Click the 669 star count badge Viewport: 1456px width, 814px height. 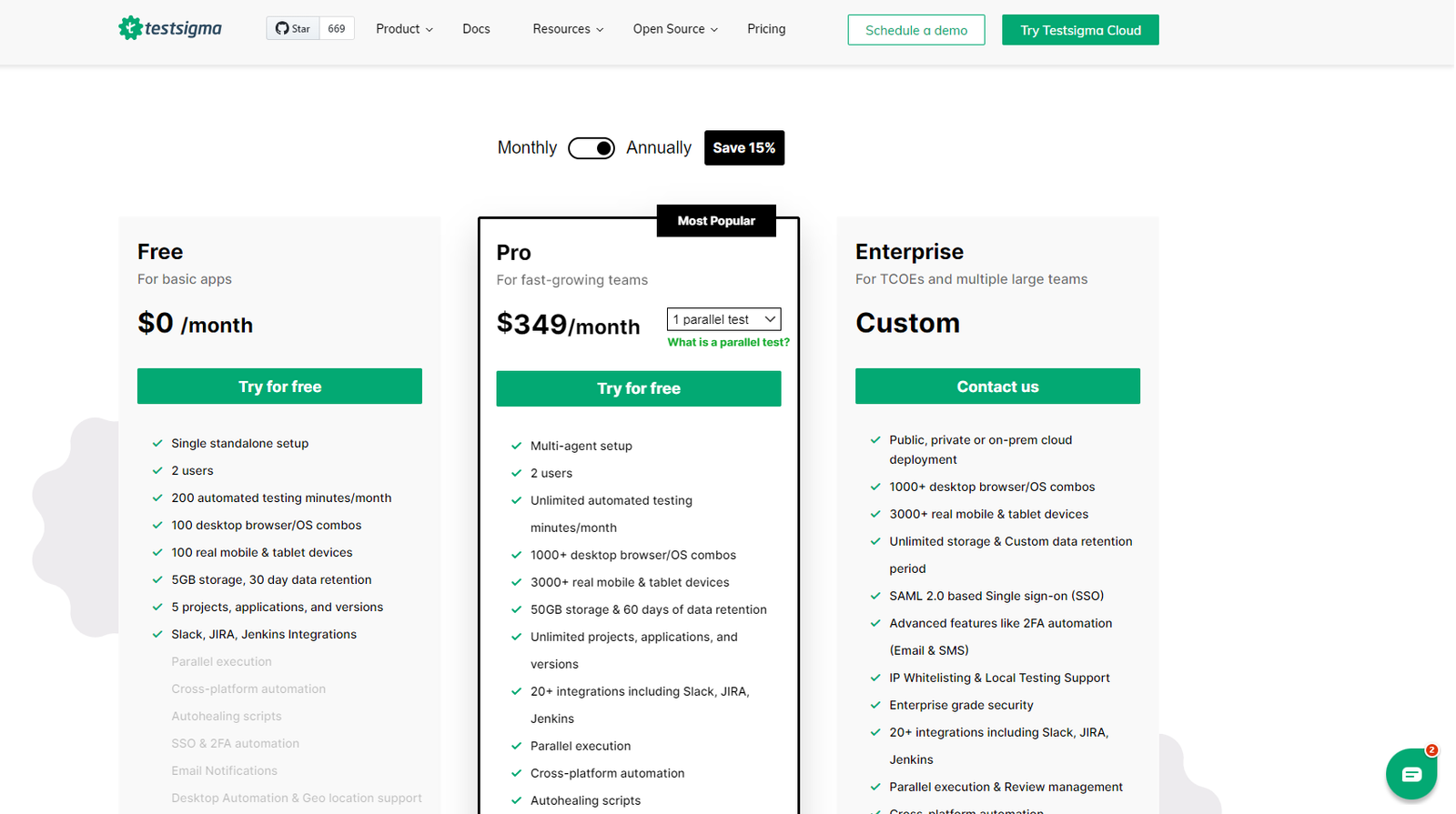click(x=337, y=28)
